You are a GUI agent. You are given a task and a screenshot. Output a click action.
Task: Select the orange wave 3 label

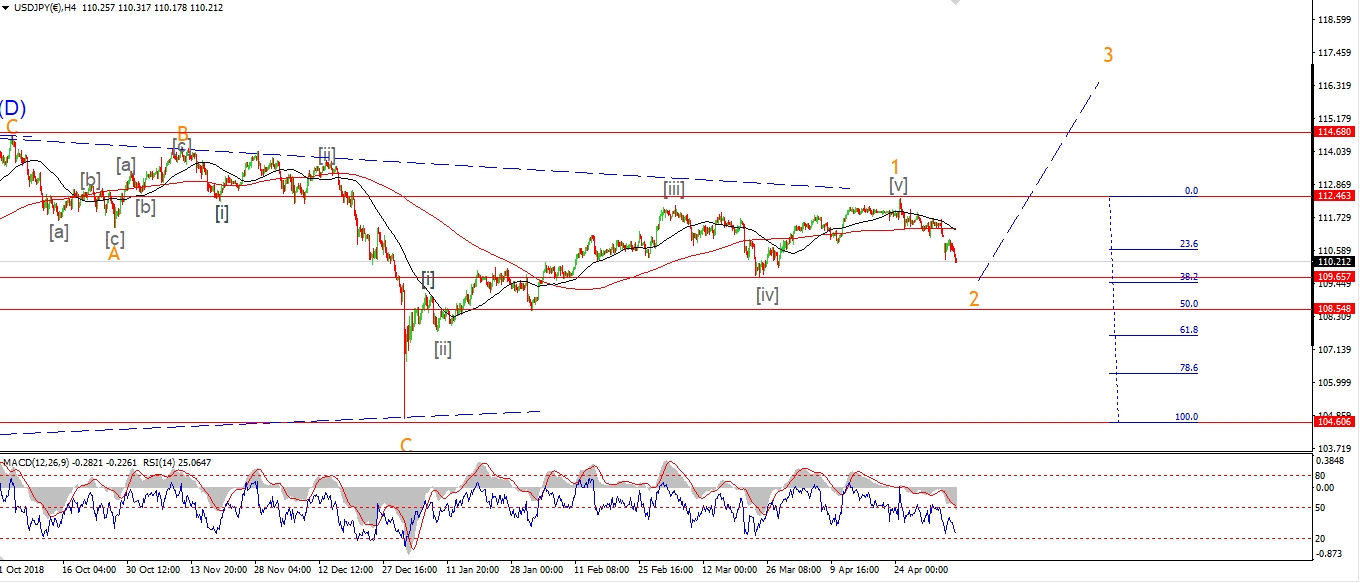(1108, 55)
